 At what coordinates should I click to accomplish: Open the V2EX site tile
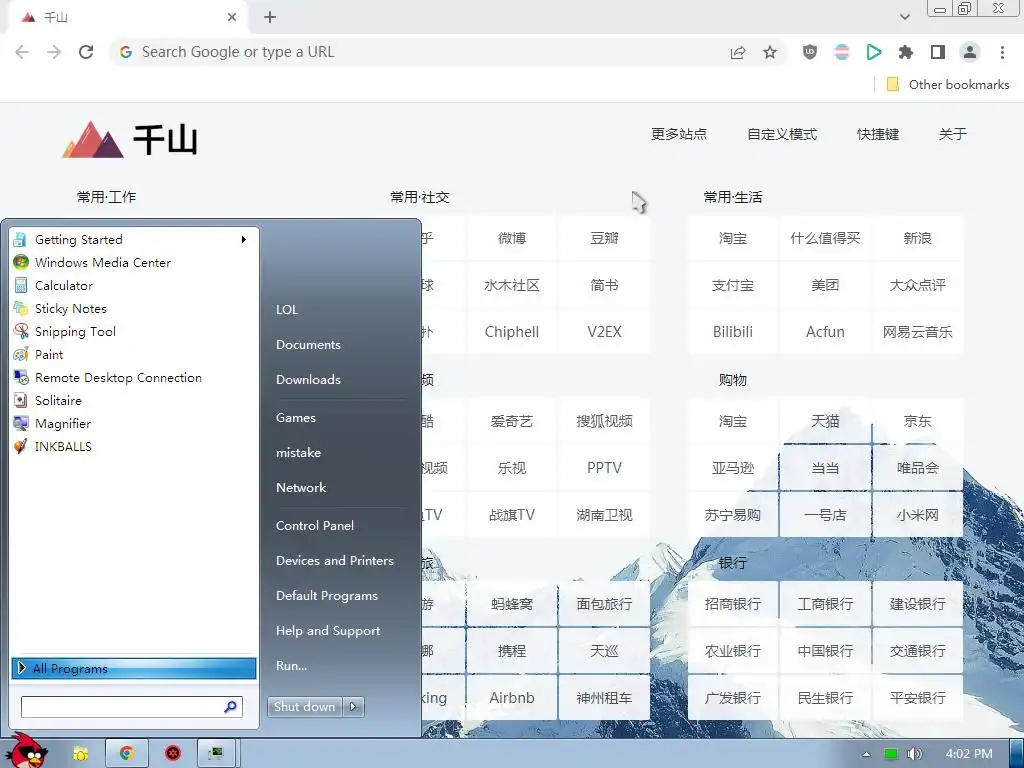[x=604, y=332]
